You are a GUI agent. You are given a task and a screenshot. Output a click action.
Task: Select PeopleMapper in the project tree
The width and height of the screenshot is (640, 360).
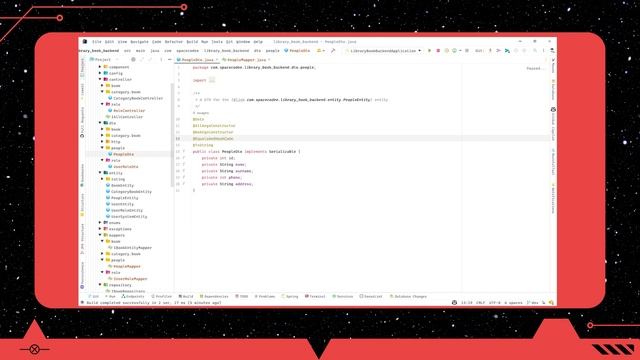[x=127, y=266]
